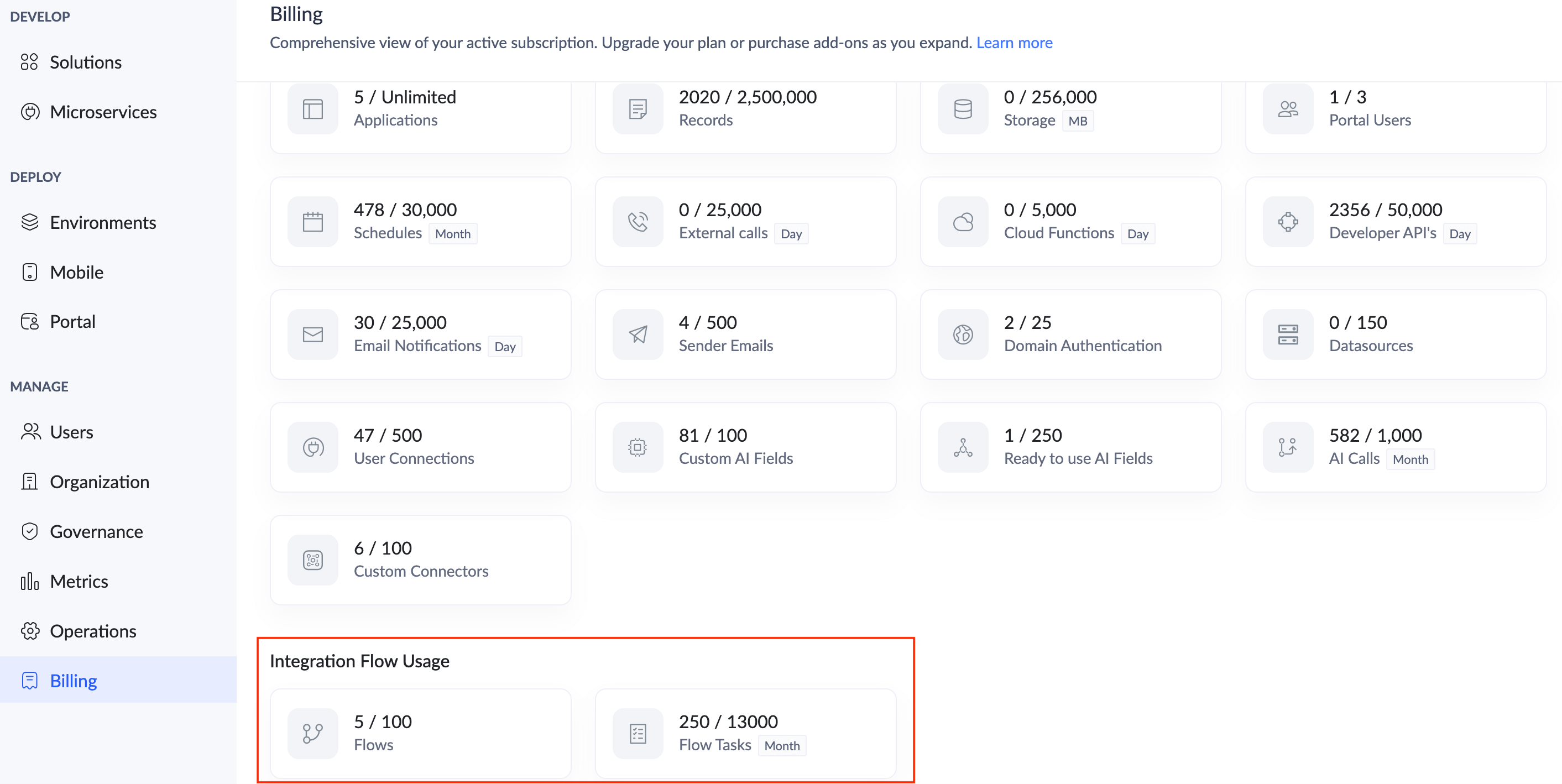Click the 'Custom Connectors' label

421,571
